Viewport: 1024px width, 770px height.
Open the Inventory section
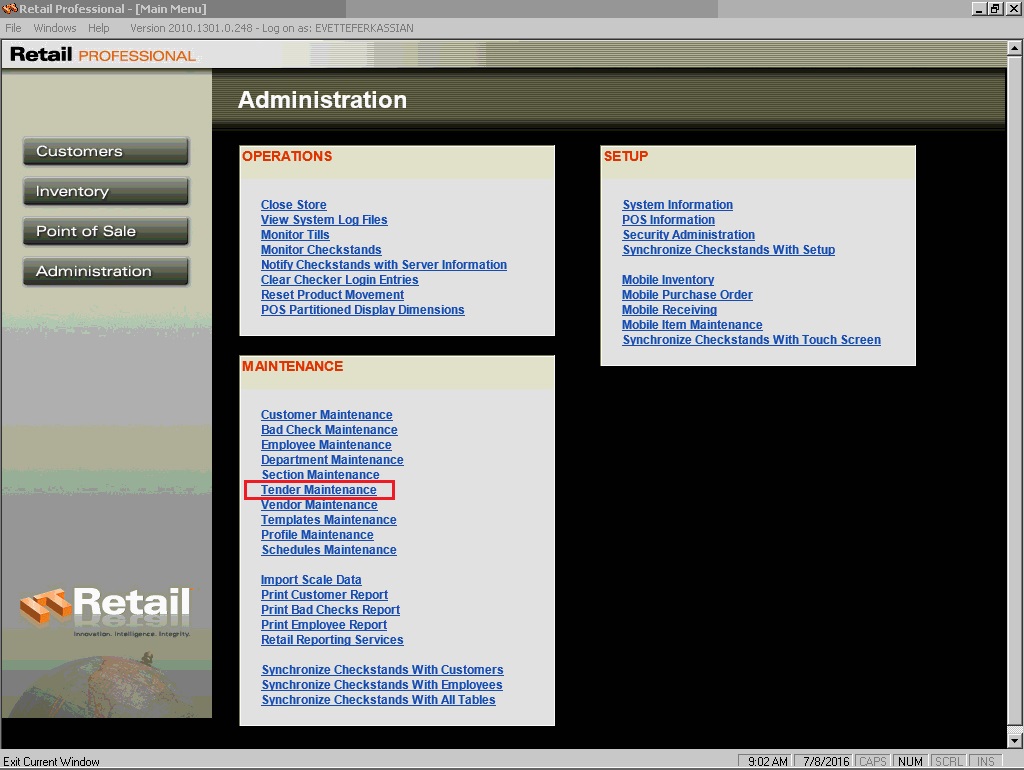point(105,191)
